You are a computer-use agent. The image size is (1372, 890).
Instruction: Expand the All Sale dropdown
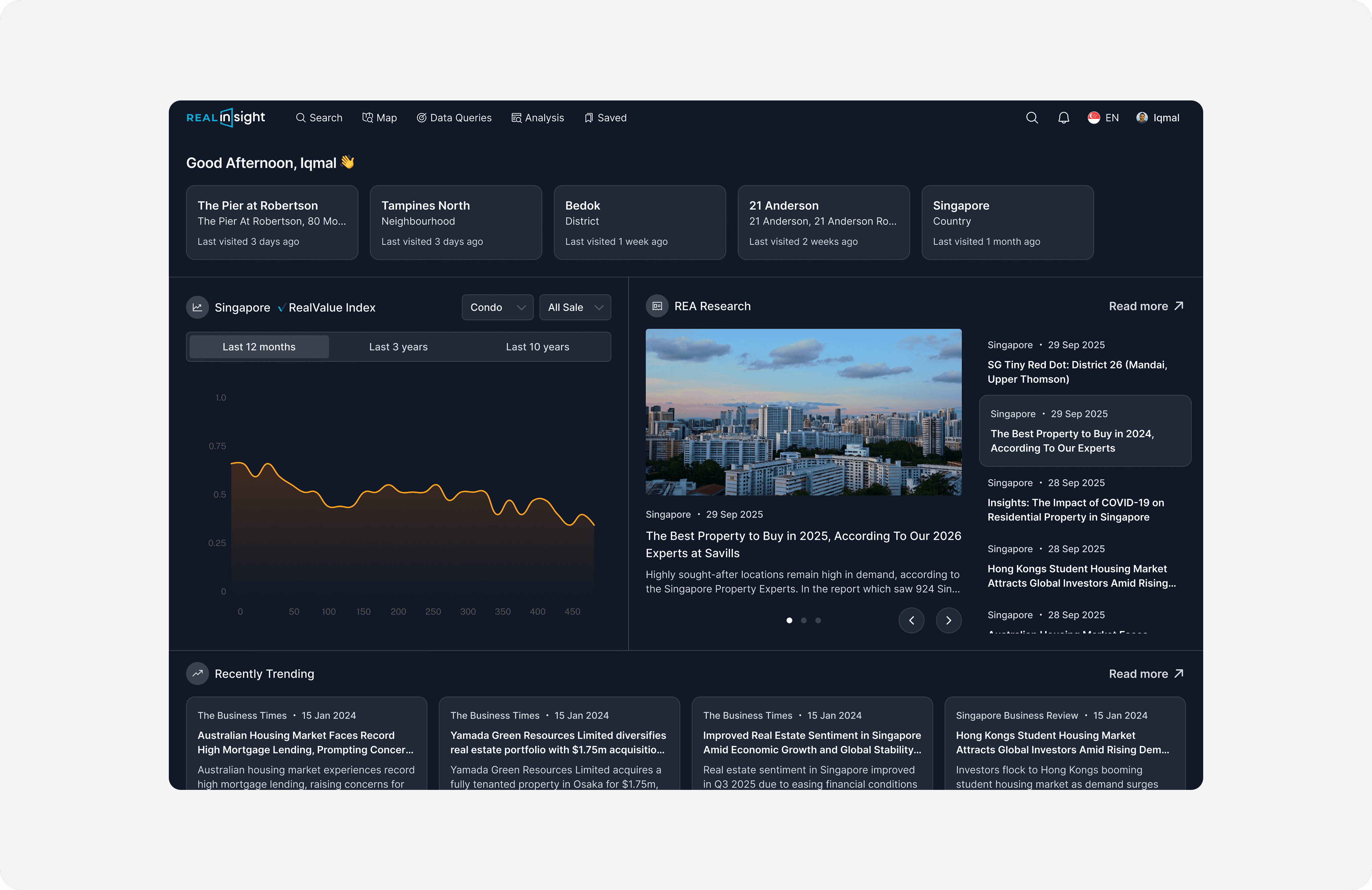pyautogui.click(x=575, y=307)
